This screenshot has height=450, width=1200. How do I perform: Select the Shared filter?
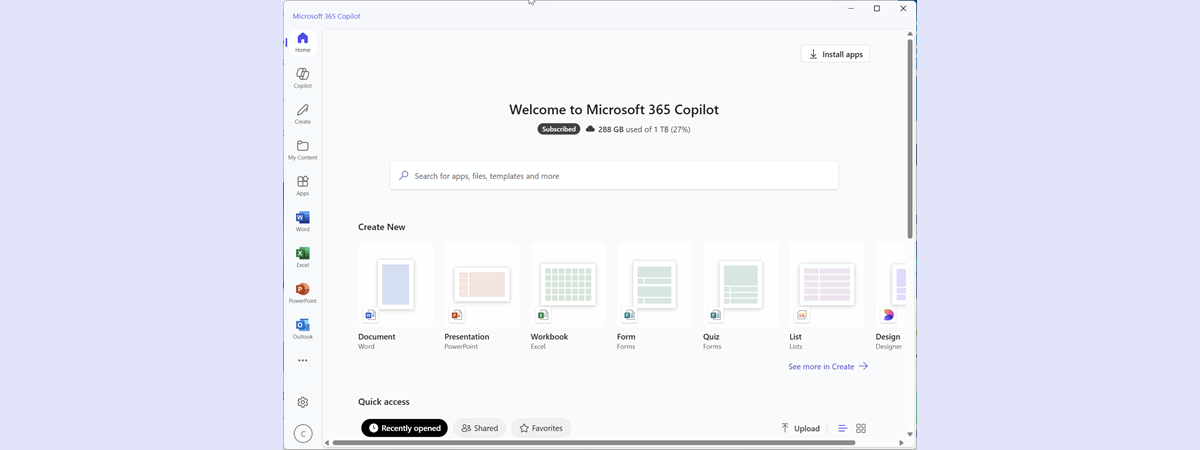point(479,428)
